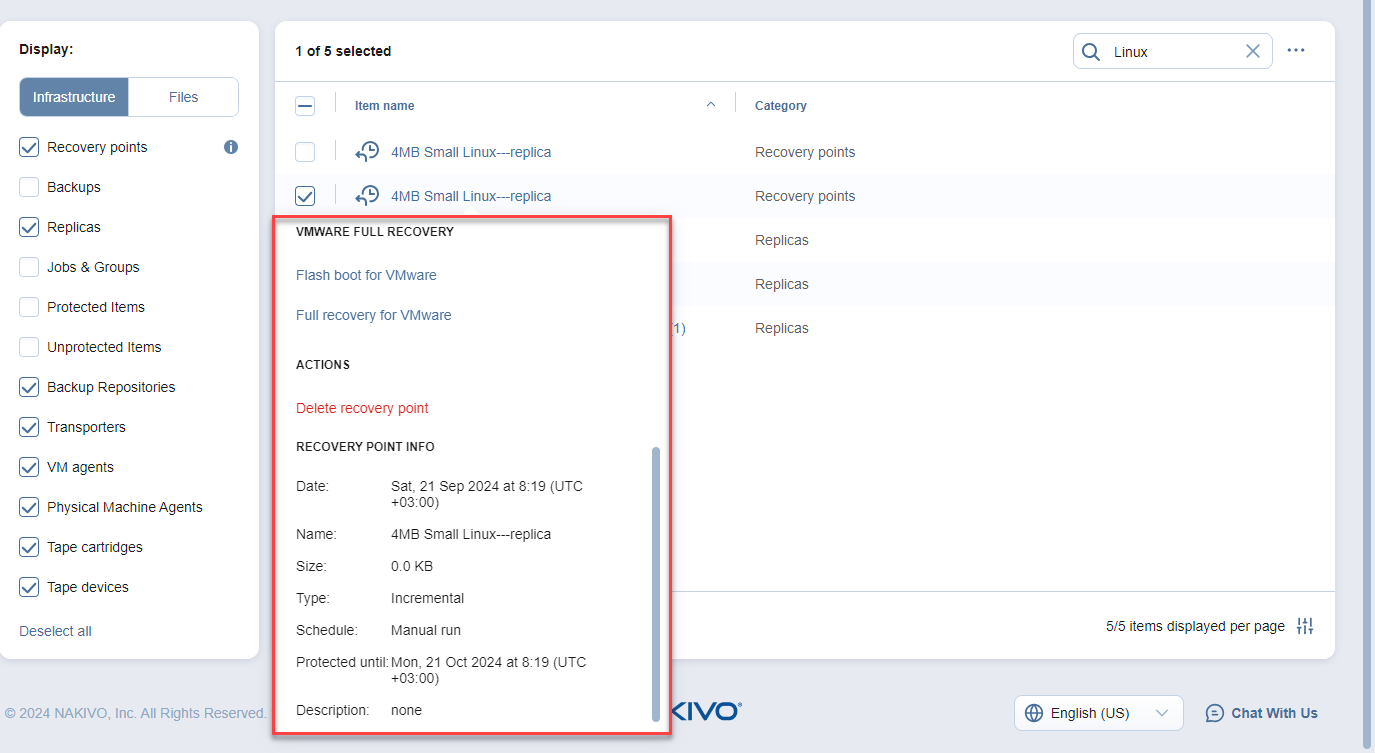The height and width of the screenshot is (753, 1375).
Task: Click the globe language icon
Action: point(1034,713)
